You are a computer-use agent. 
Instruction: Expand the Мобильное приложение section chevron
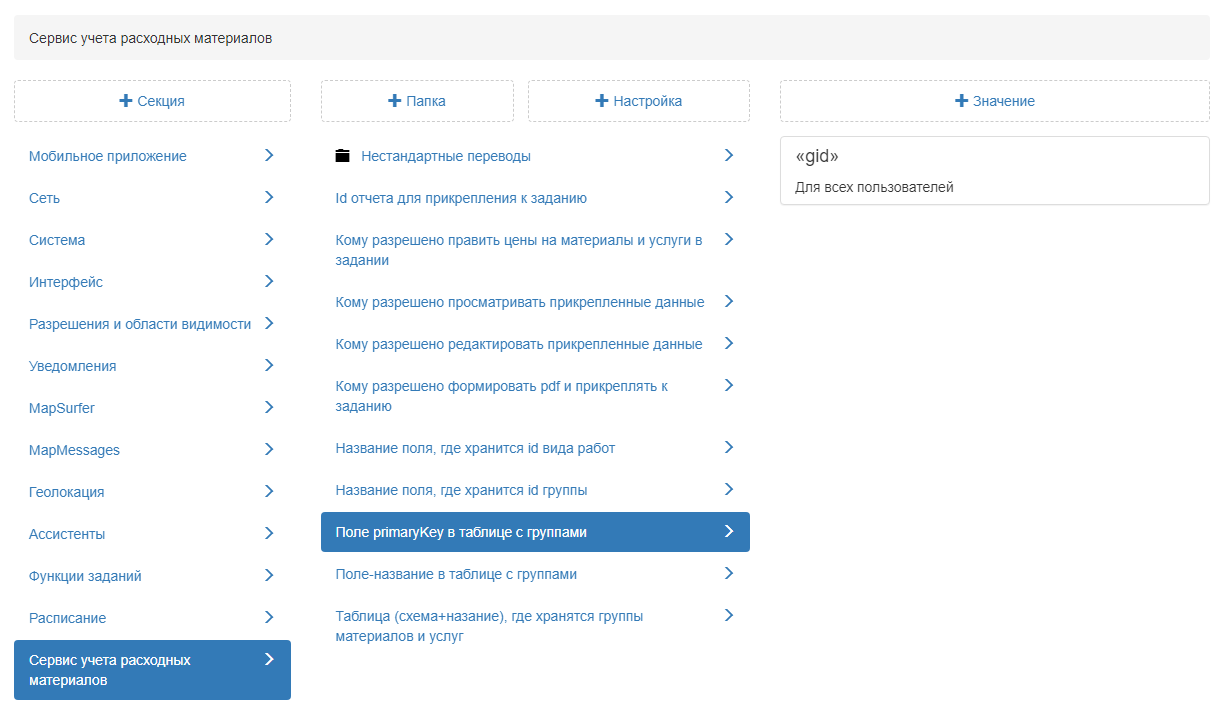(x=269, y=155)
